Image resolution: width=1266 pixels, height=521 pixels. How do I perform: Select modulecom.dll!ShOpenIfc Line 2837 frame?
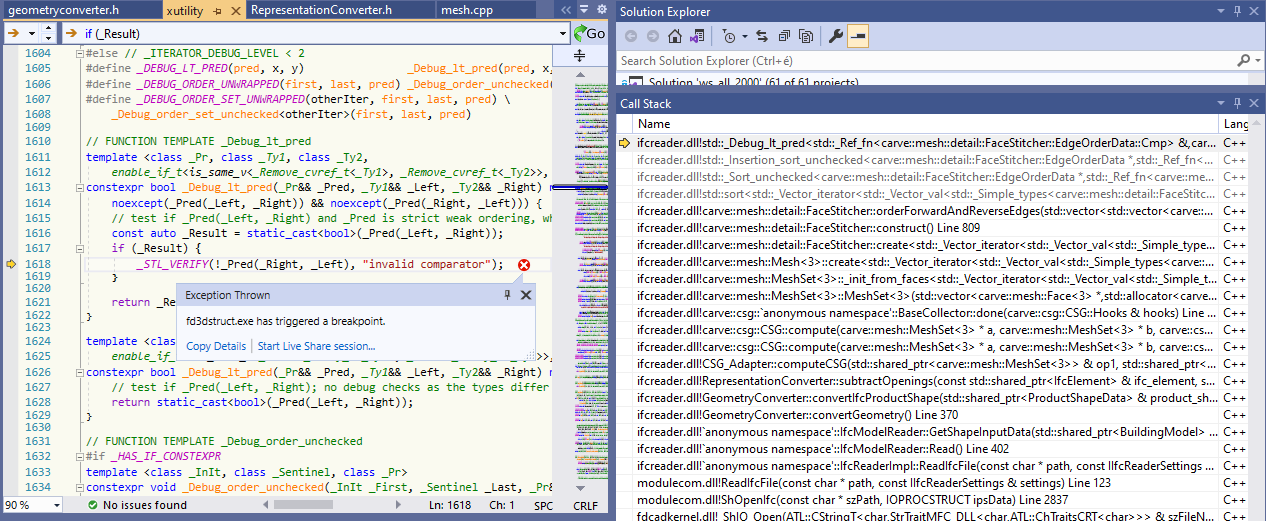point(927,499)
